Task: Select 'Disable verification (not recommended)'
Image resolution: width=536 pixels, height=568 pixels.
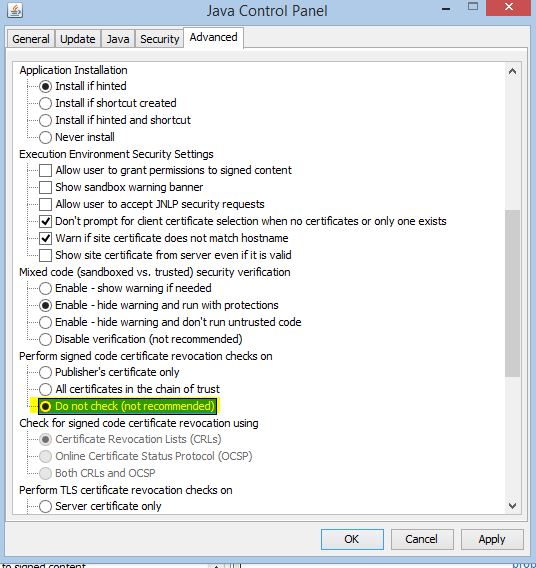Action: click(45, 339)
